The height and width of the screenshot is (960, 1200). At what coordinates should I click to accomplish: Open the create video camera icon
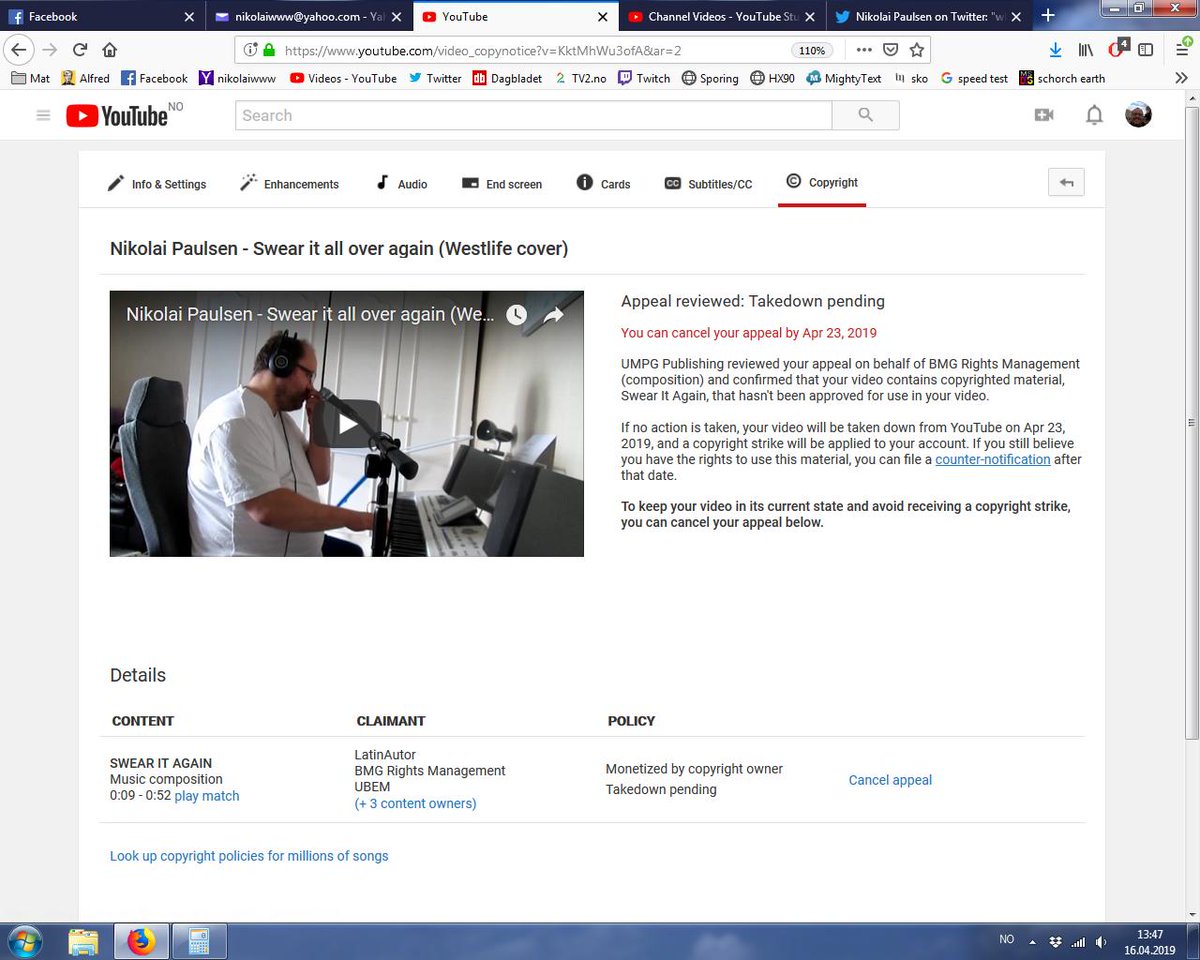[x=1044, y=115]
